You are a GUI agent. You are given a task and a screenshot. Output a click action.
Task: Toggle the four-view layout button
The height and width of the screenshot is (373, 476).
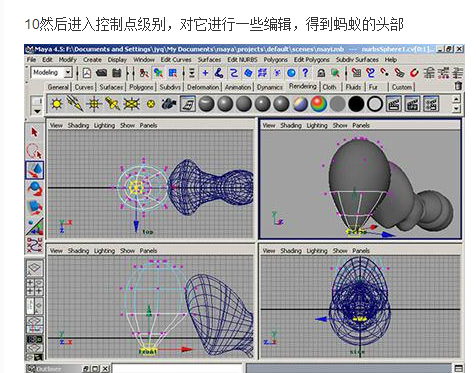click(x=34, y=287)
